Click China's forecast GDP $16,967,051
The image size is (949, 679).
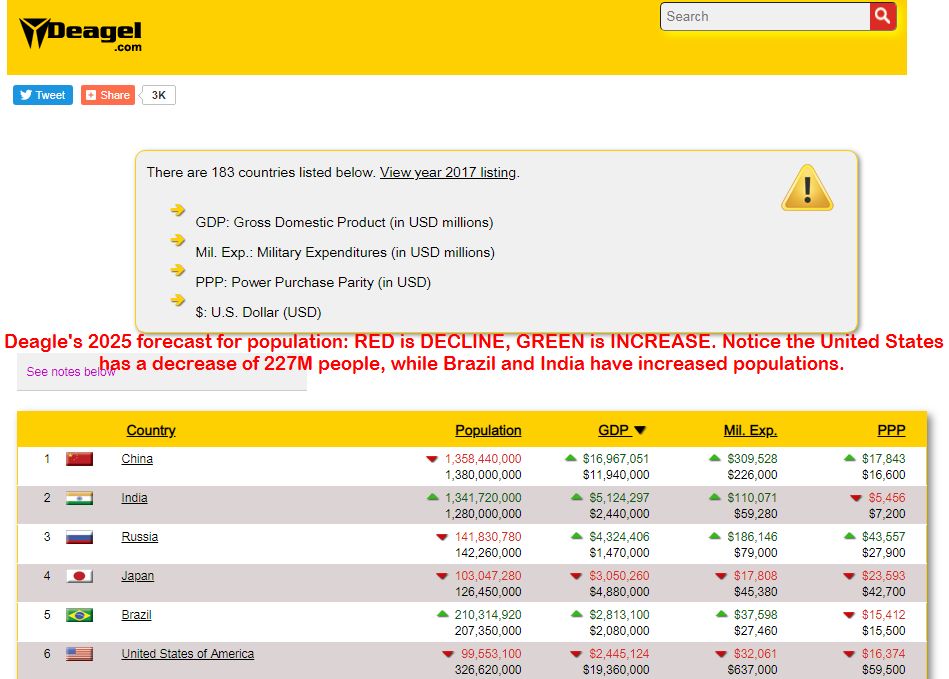click(x=616, y=459)
